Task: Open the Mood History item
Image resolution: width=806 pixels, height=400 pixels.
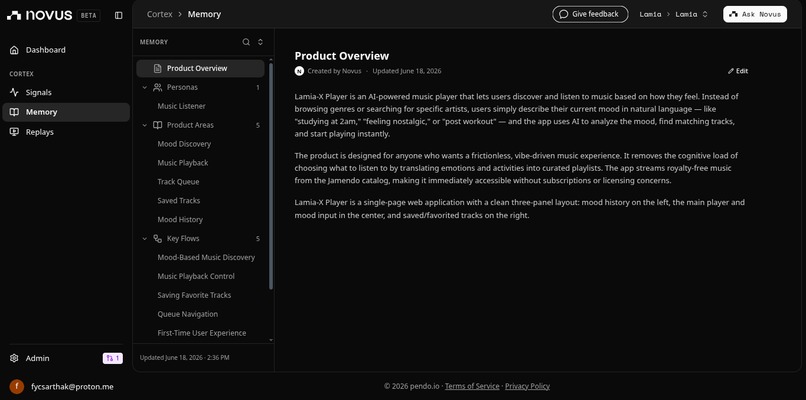Action: pyautogui.click(x=180, y=220)
